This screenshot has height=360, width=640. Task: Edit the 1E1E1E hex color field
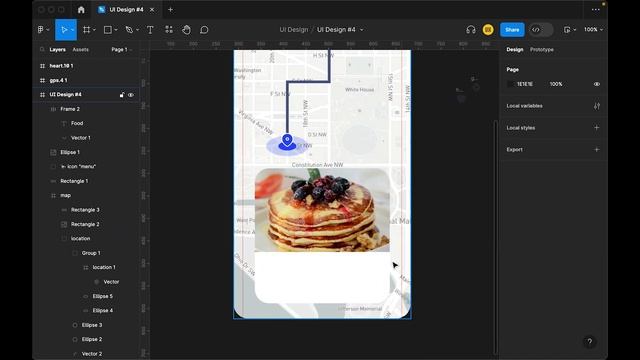(525, 84)
